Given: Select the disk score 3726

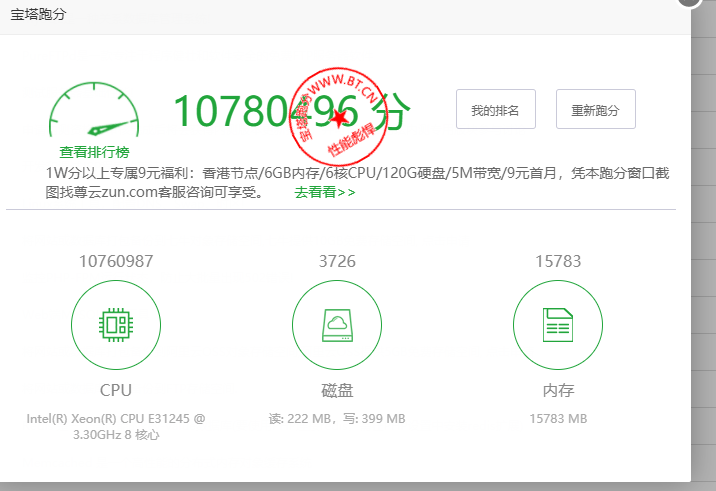Looking at the screenshot, I should [x=337, y=261].
